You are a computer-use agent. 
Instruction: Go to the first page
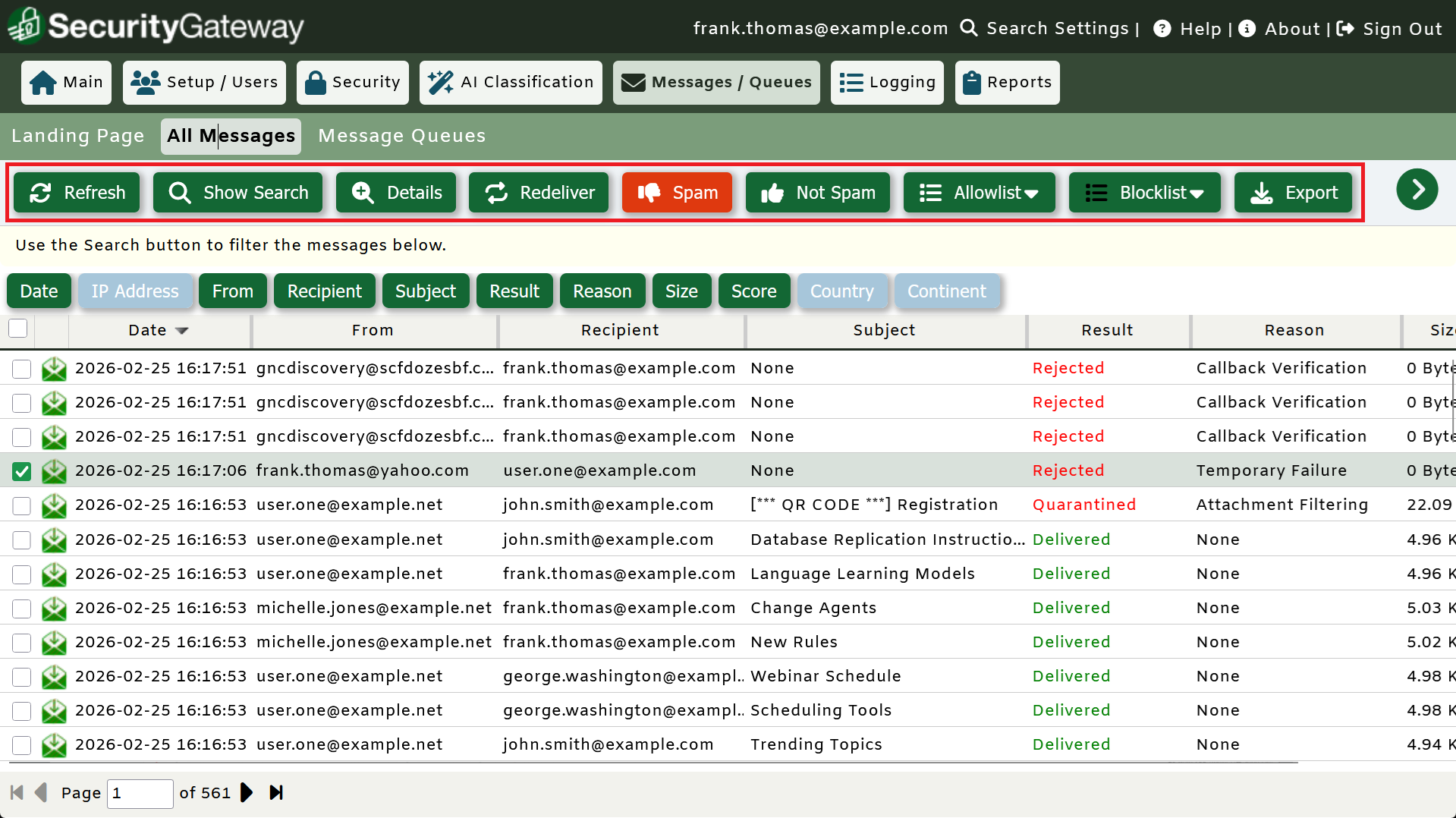(17, 792)
